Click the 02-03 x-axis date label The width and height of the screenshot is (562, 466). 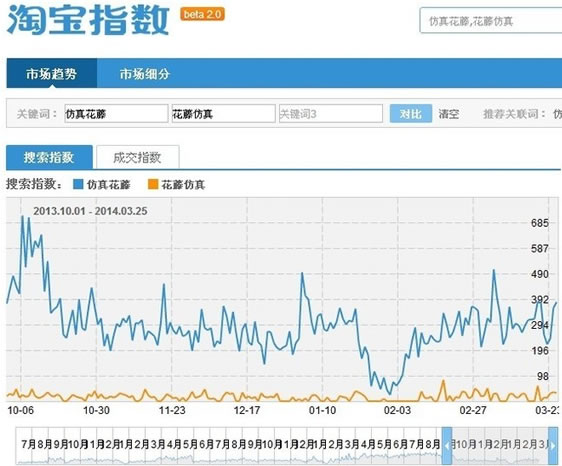[397, 410]
